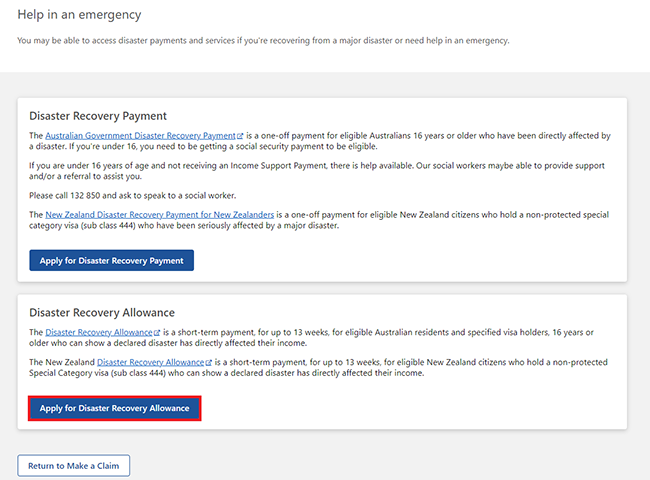Click the Help in an emergency page heading

click(79, 15)
